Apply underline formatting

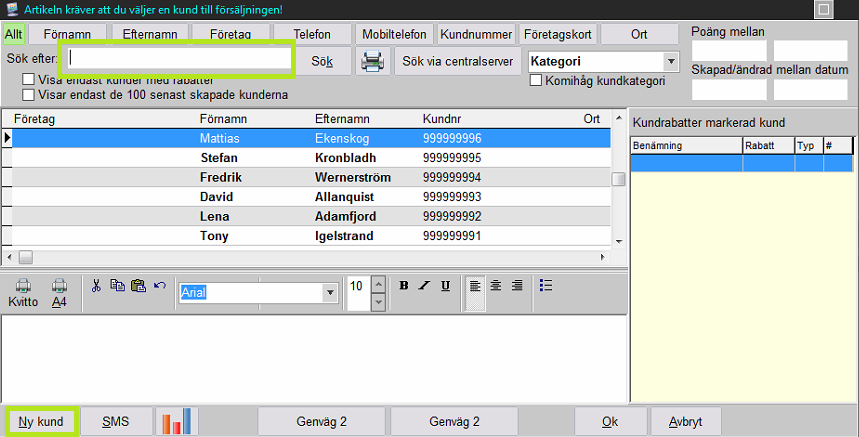coord(445,285)
